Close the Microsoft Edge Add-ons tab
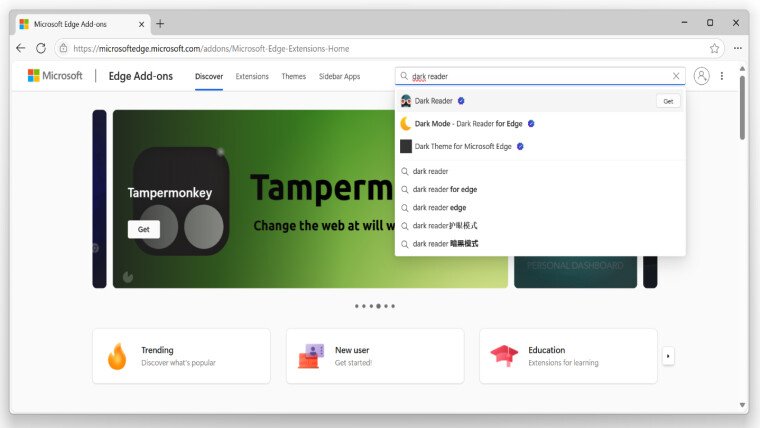 tap(142, 24)
